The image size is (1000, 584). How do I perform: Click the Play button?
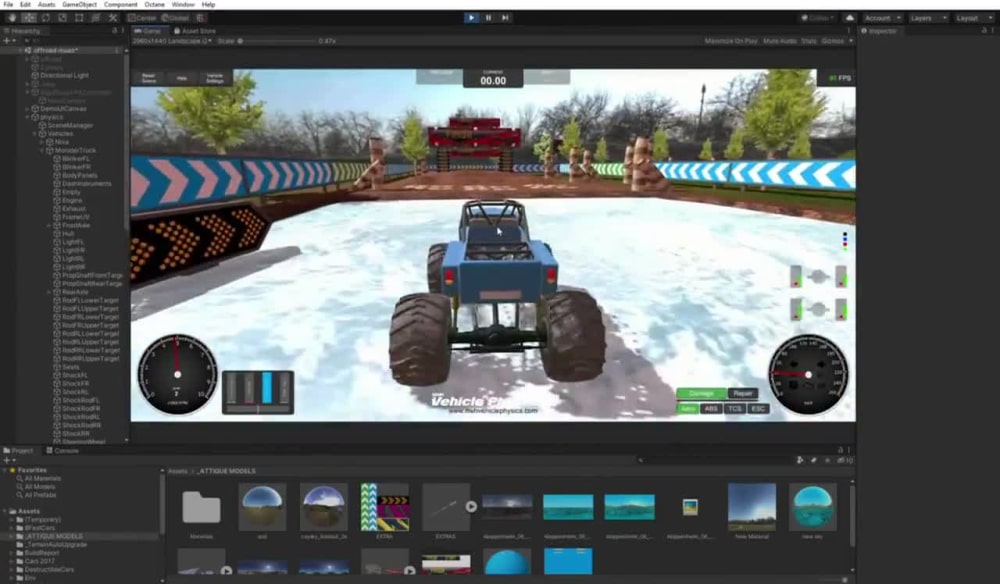[x=471, y=18]
